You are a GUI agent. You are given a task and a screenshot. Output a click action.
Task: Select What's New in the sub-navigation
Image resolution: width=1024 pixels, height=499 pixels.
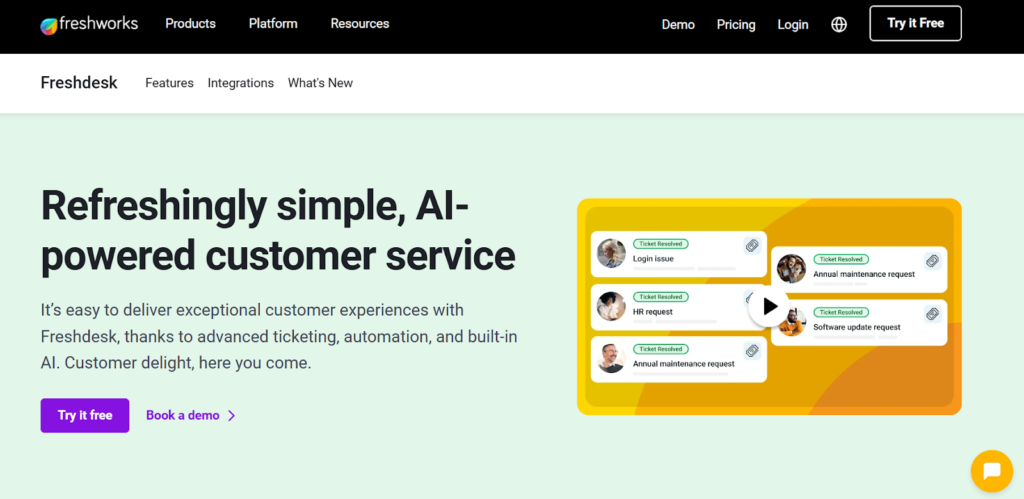(320, 83)
